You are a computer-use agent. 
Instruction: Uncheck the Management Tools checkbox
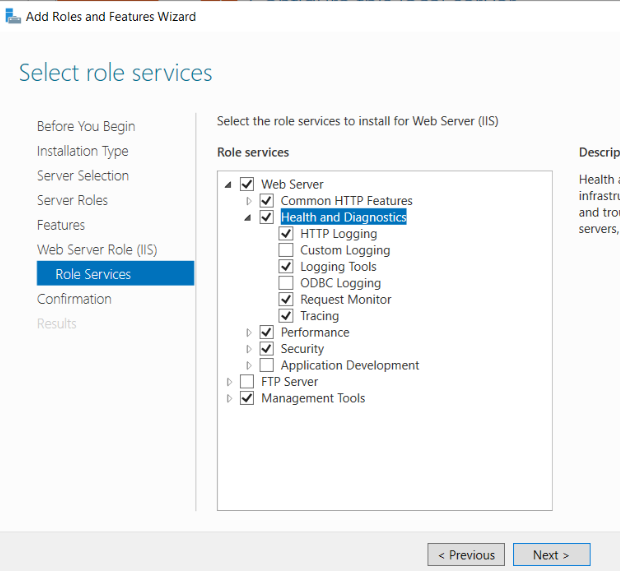(247, 398)
